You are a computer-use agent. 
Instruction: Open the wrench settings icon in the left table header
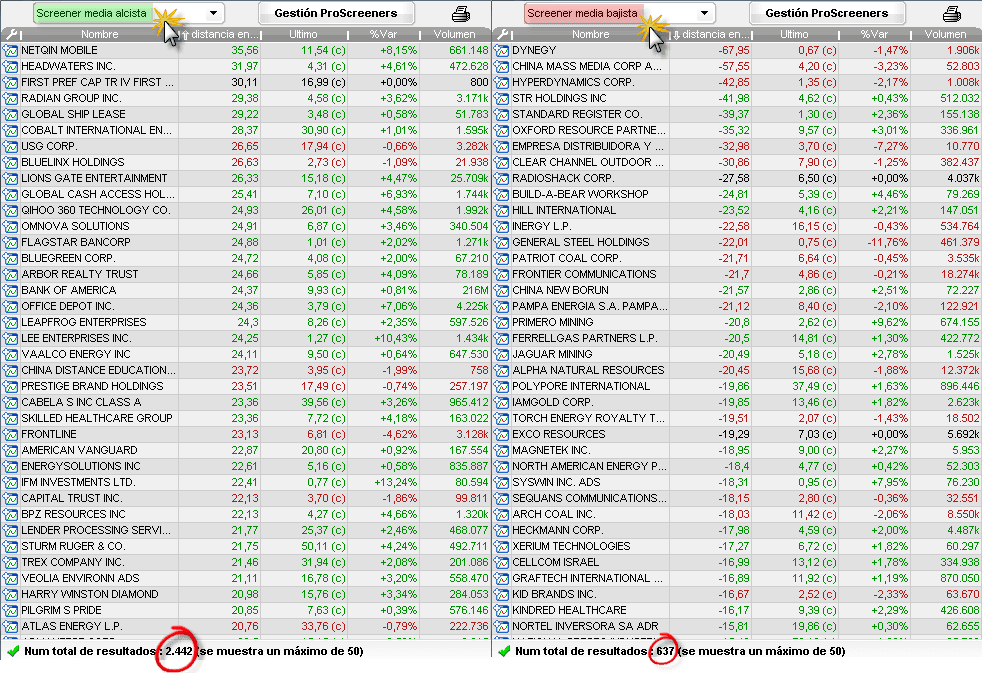tap(11, 34)
